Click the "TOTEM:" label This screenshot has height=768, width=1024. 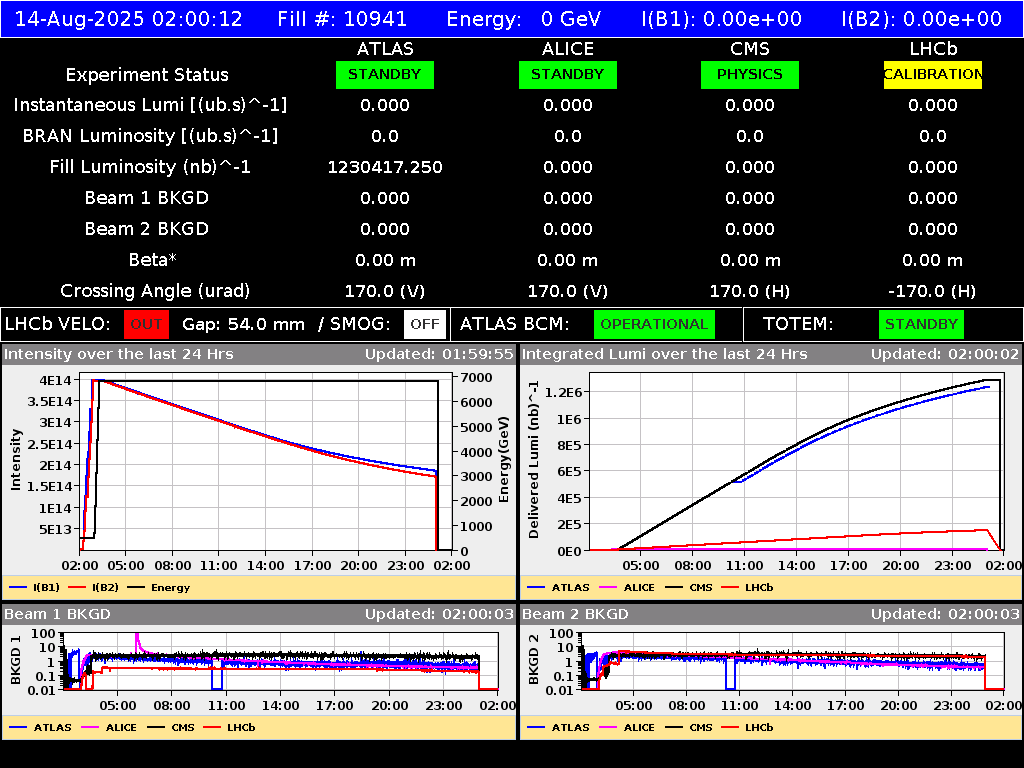tap(798, 325)
